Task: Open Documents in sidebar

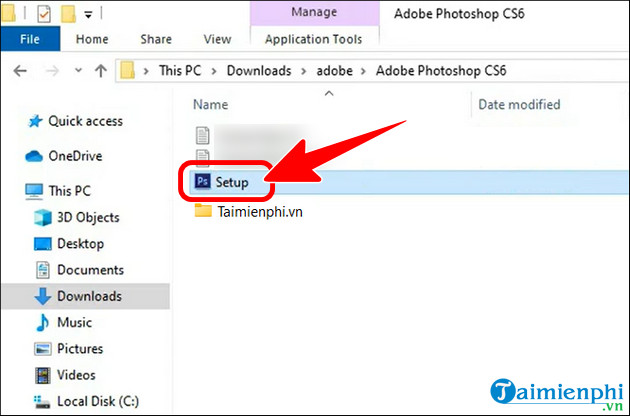Action: click(90, 270)
